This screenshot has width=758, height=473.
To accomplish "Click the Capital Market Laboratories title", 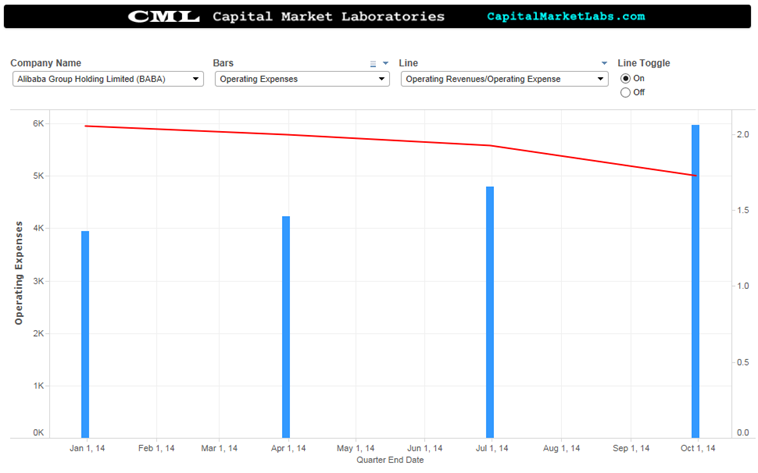I will tap(328, 17).
